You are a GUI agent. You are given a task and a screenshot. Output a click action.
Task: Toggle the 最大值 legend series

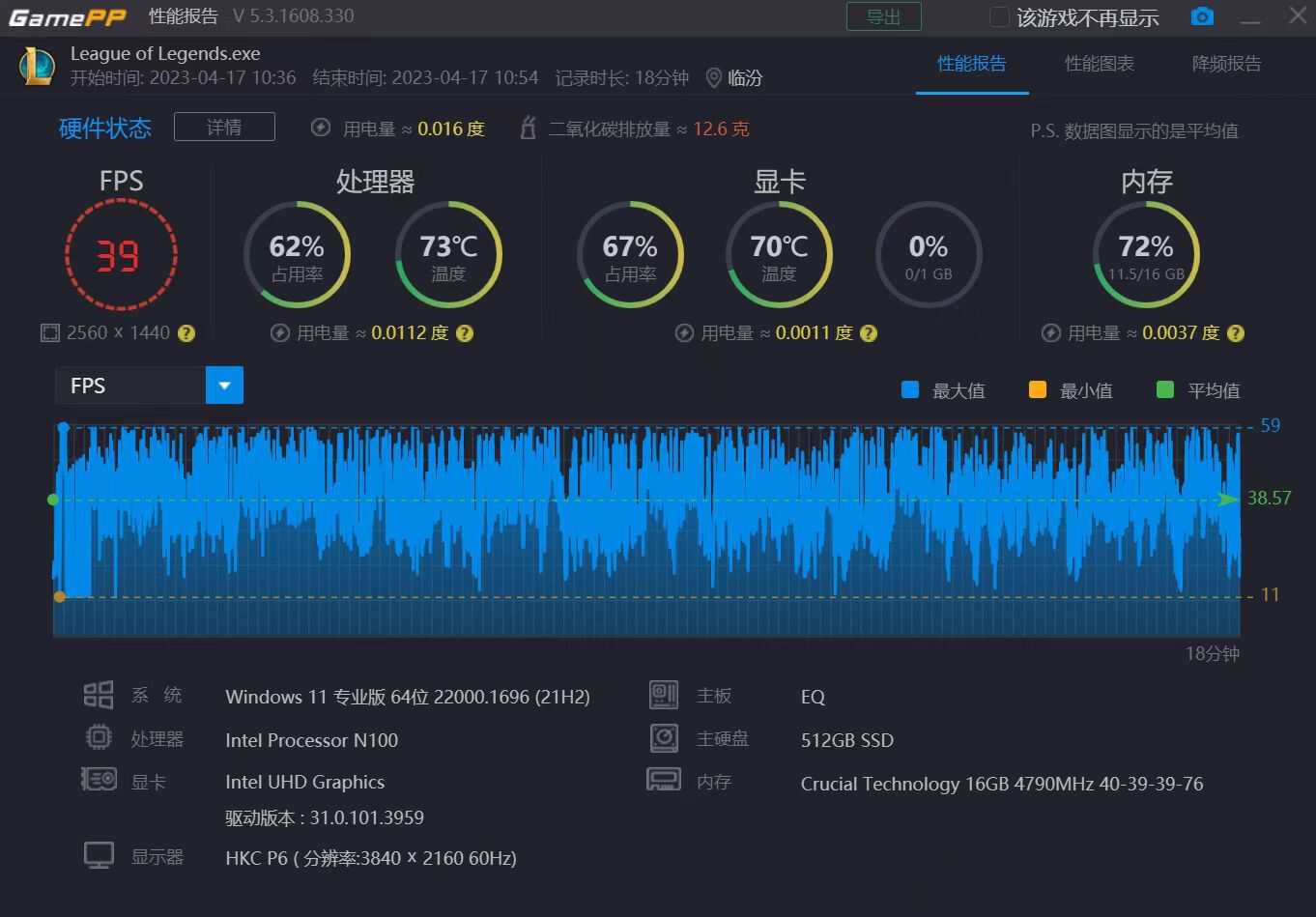(943, 390)
